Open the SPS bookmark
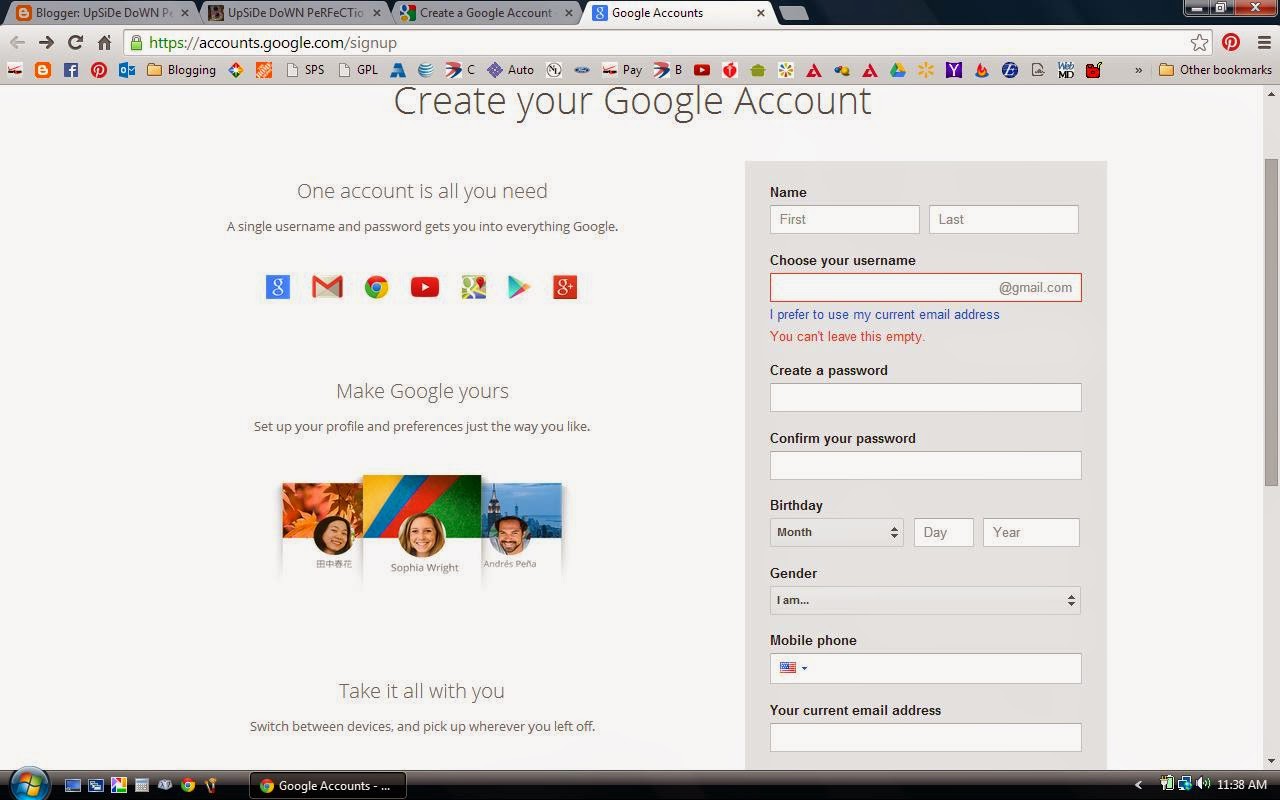 pyautogui.click(x=304, y=70)
